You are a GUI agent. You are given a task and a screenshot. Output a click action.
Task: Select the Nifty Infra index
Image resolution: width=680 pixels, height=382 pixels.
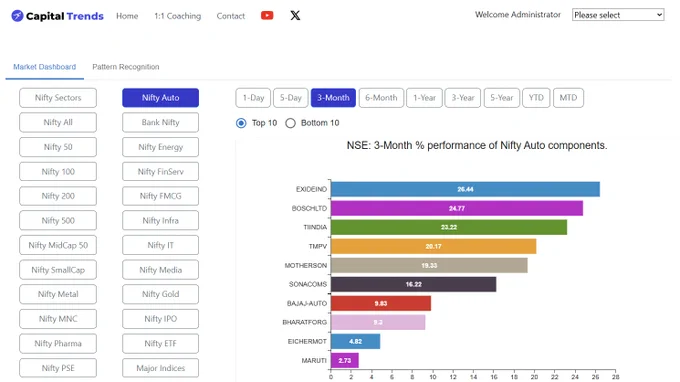(x=160, y=220)
